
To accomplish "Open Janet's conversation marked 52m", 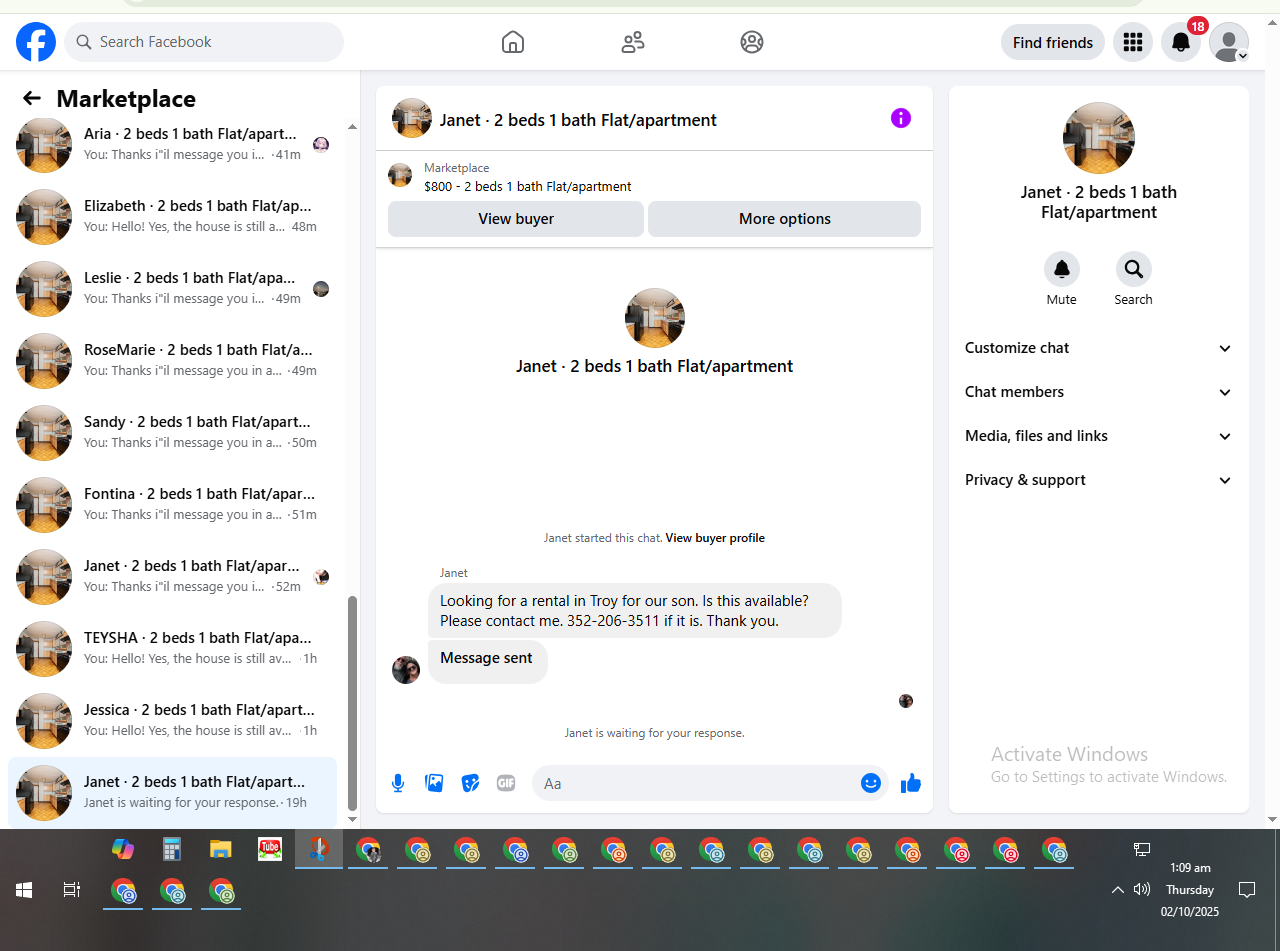I will 172,576.
